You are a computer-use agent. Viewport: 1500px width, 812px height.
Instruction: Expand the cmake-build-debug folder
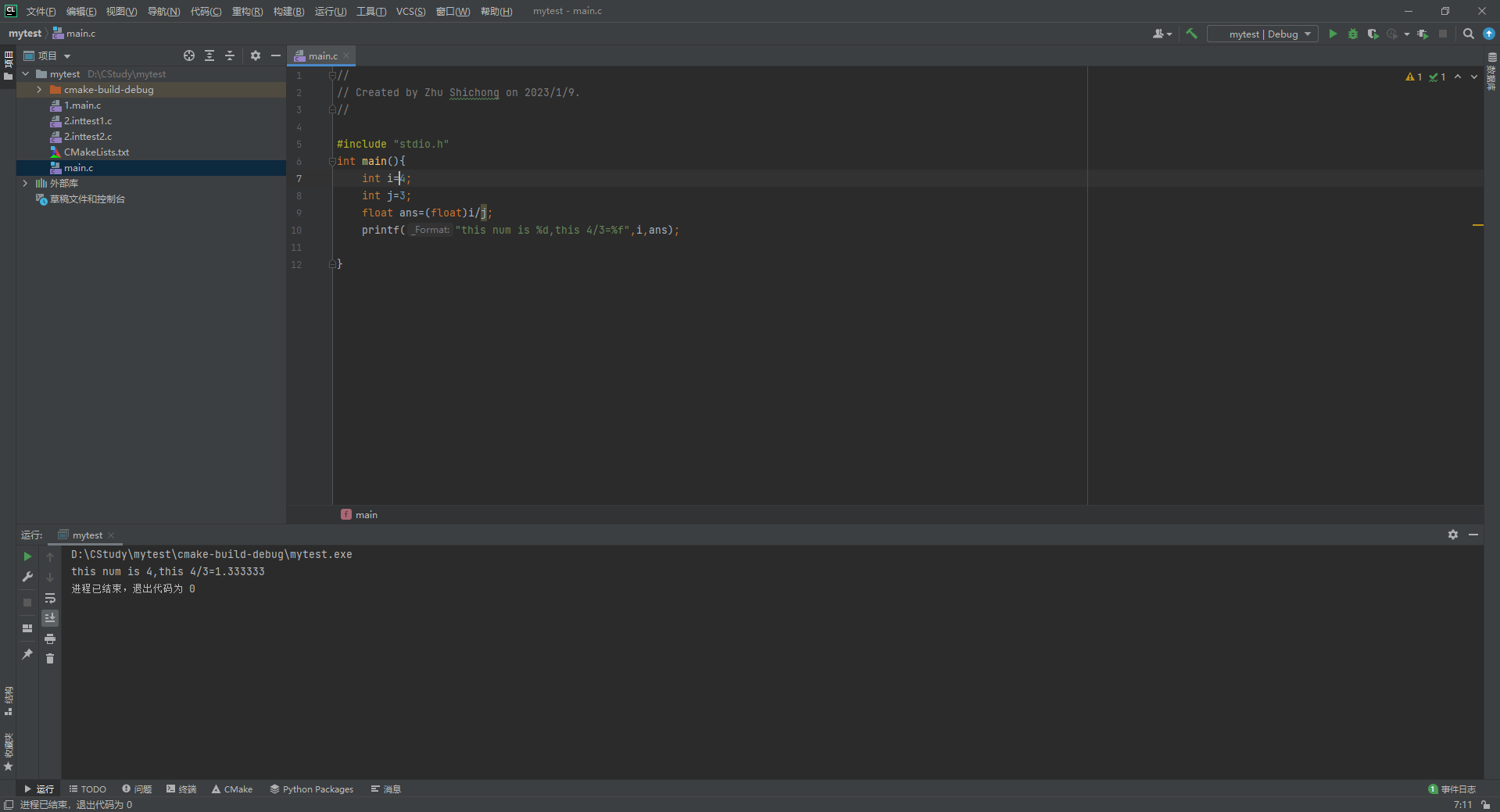39,90
